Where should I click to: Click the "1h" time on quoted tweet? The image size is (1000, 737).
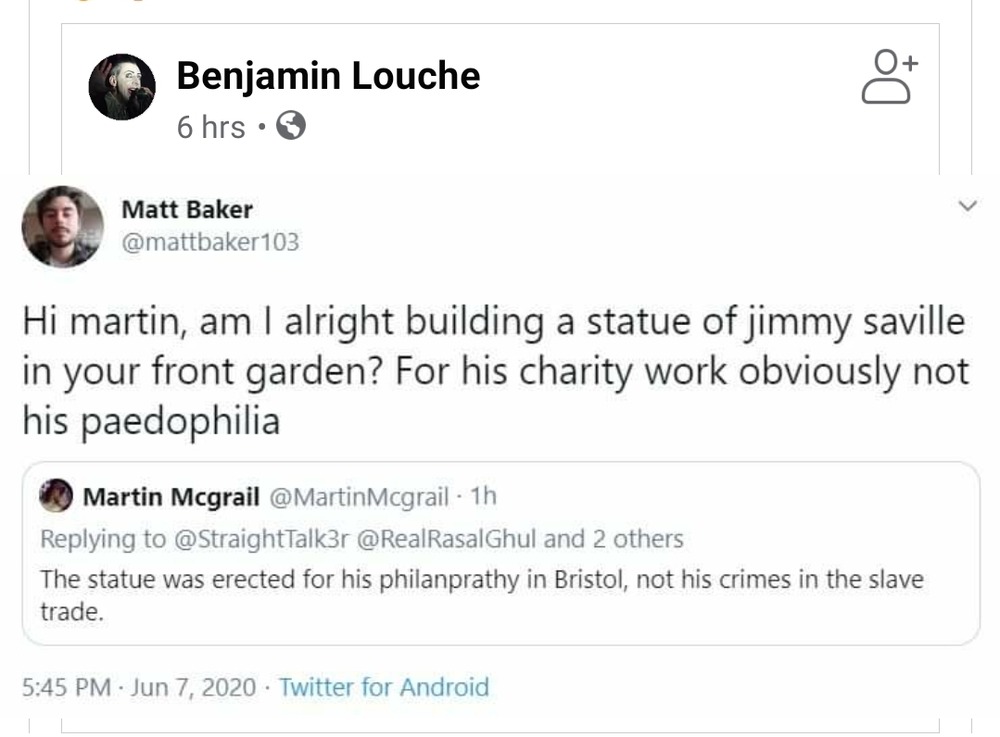483,496
